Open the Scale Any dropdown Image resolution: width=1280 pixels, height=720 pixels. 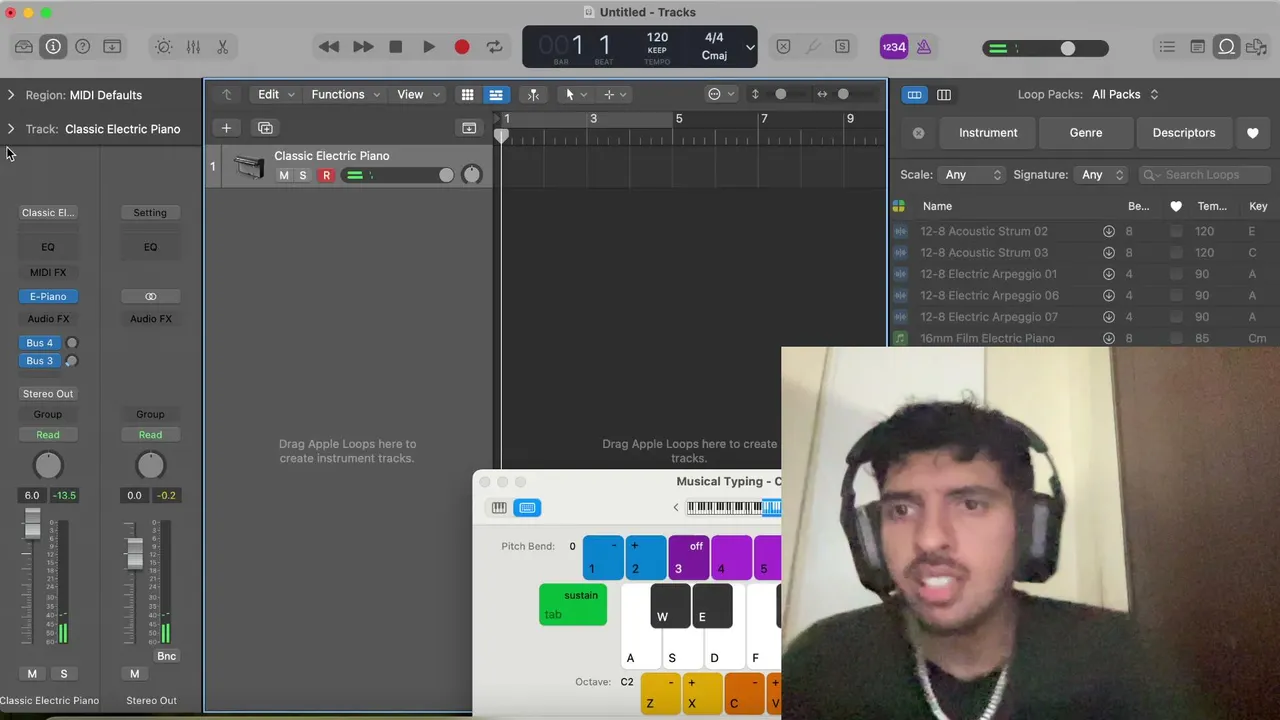pyautogui.click(x=973, y=175)
